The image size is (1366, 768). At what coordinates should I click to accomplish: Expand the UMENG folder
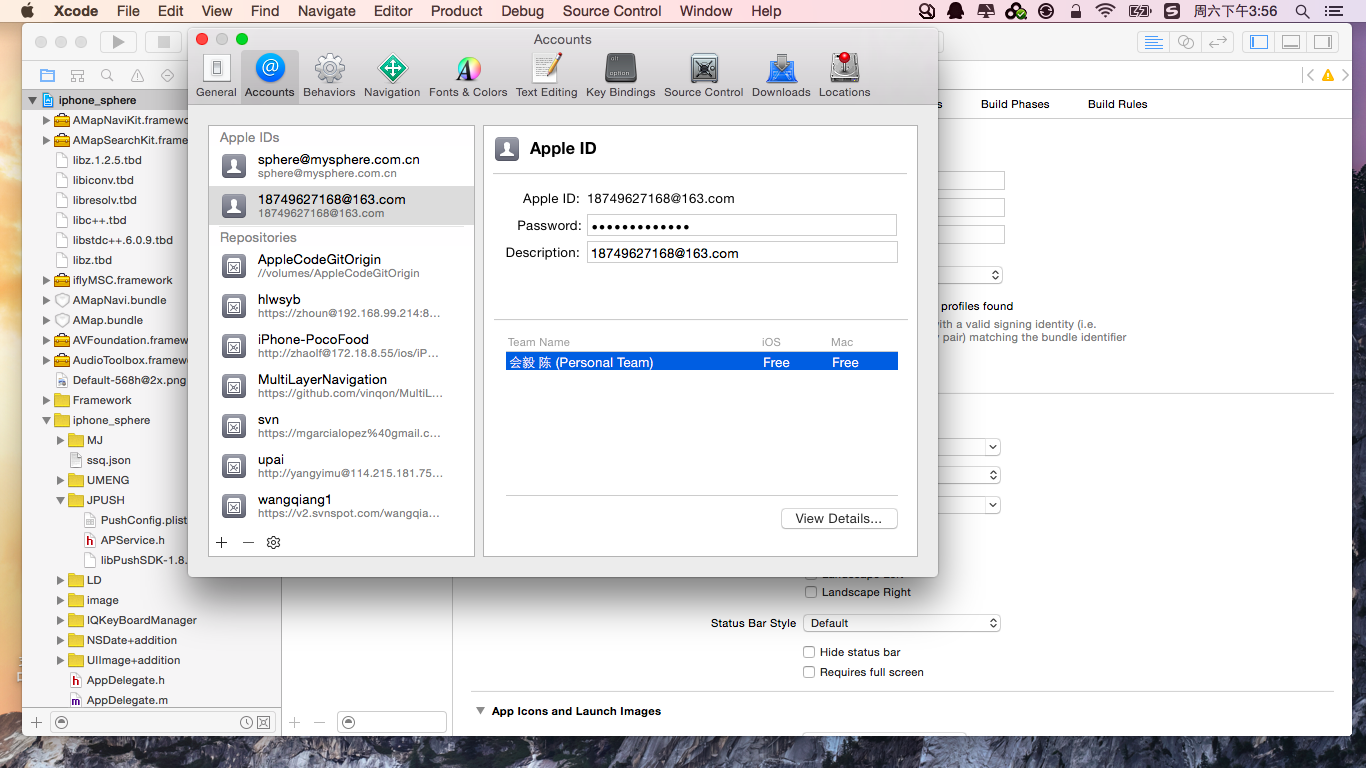[x=60, y=480]
